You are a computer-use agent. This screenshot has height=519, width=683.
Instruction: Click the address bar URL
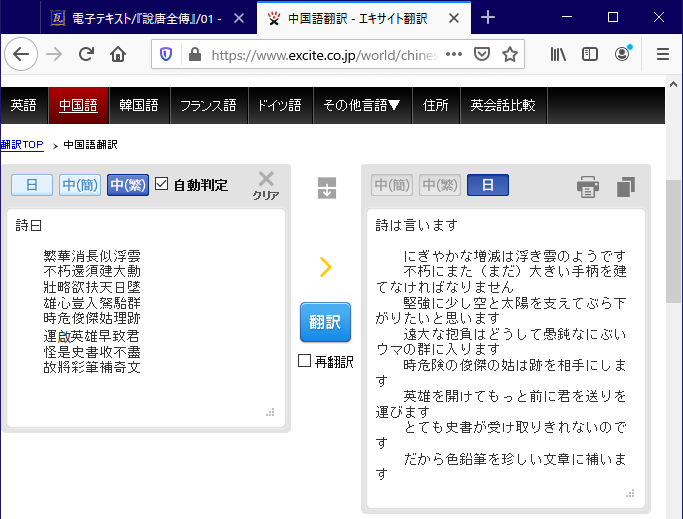coord(325,55)
